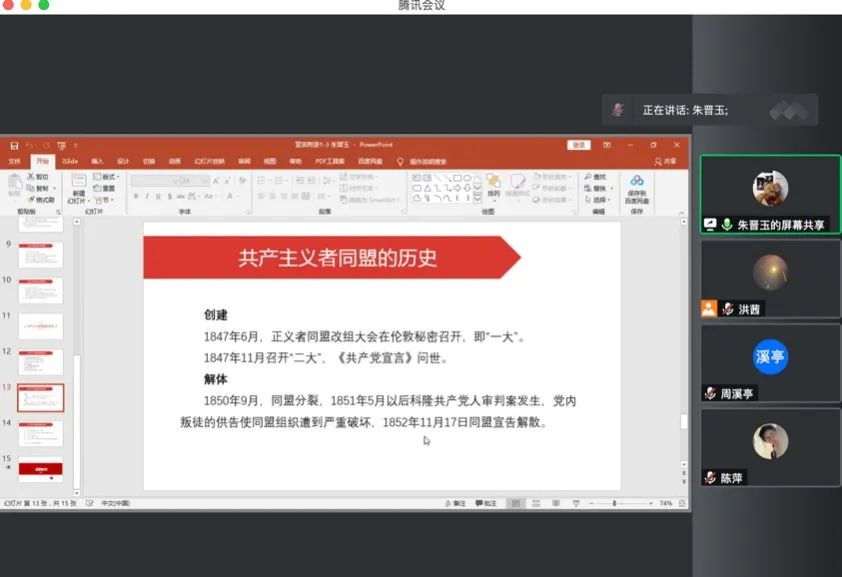Click the muted microphone icon beside 洪茜
Image resolution: width=842 pixels, height=577 pixels.
(x=729, y=310)
